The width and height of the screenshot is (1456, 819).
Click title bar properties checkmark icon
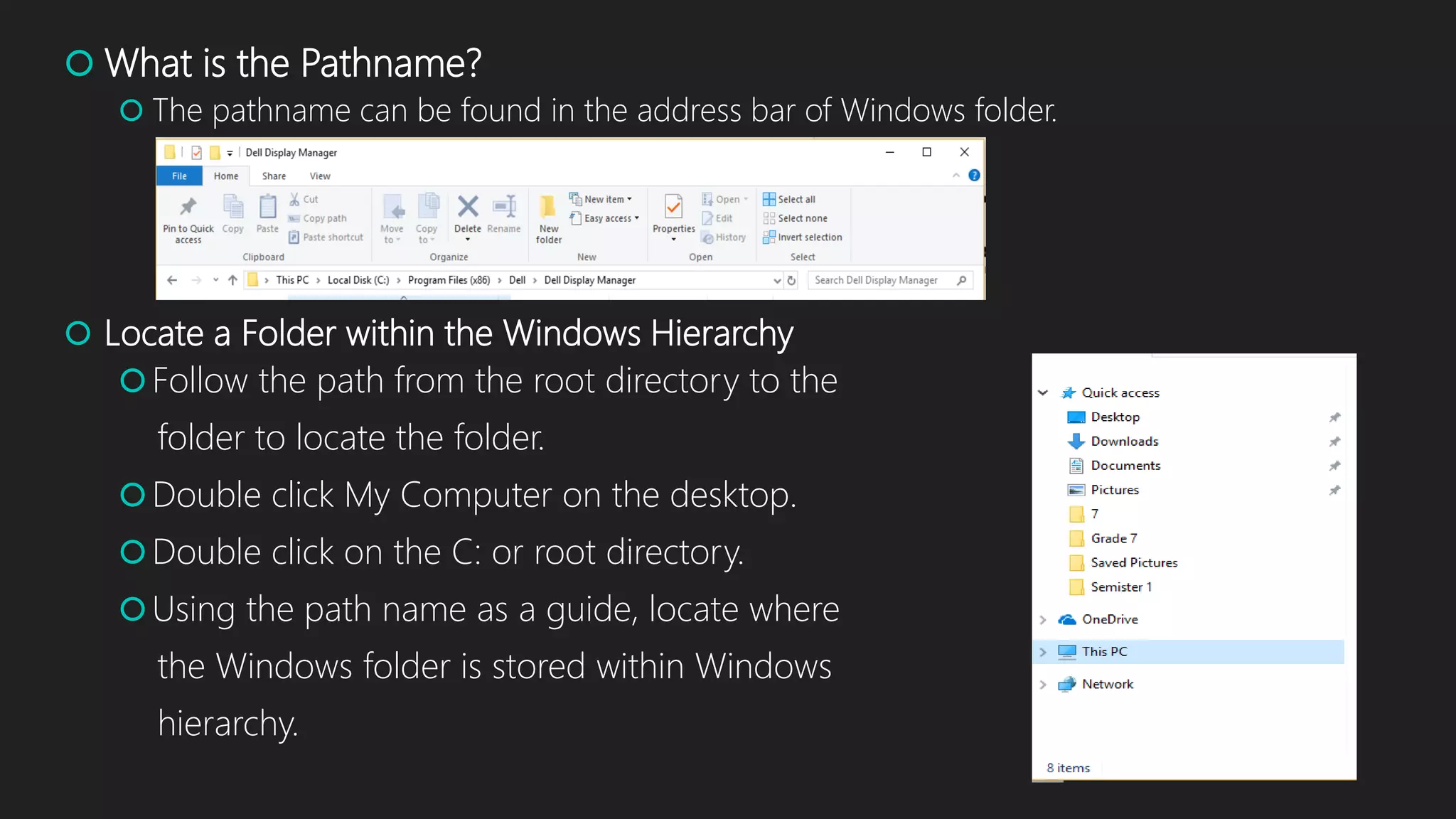pyautogui.click(x=196, y=152)
